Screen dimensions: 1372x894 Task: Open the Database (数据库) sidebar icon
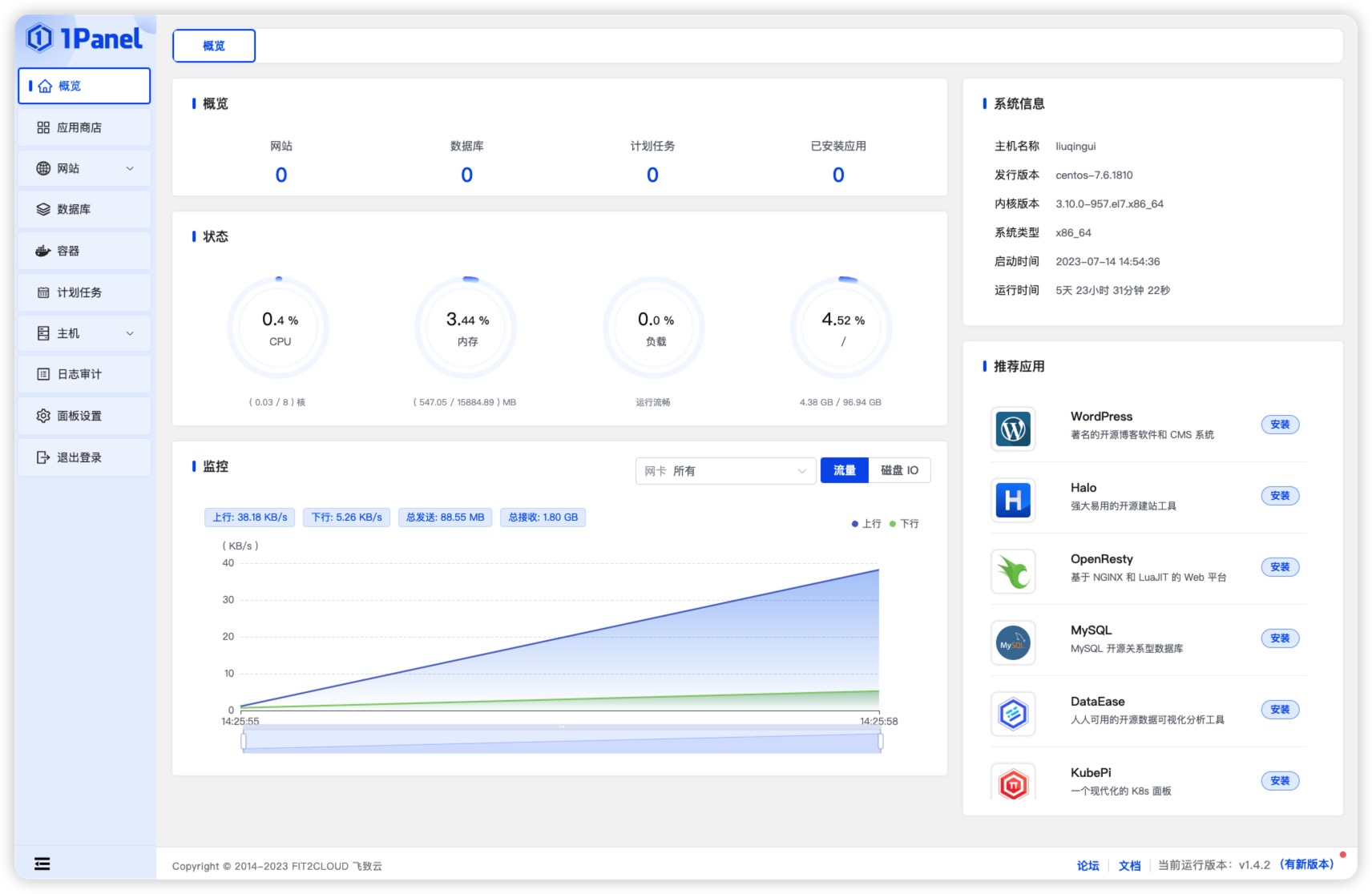click(43, 209)
